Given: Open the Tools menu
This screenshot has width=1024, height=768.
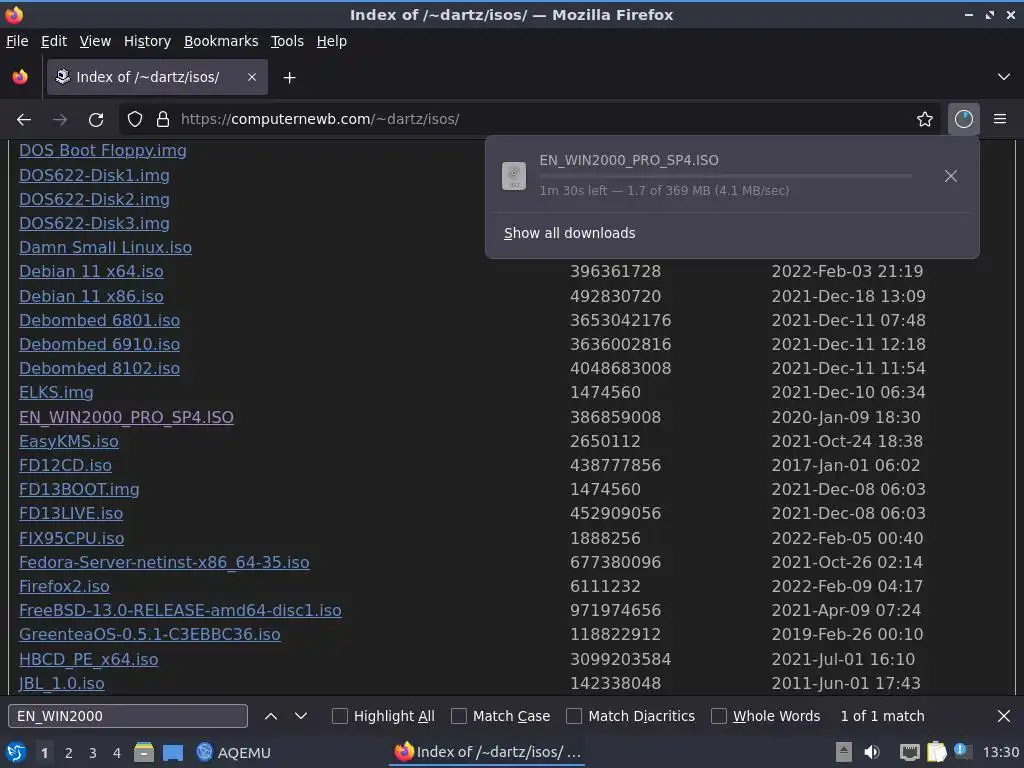Looking at the screenshot, I should (287, 41).
